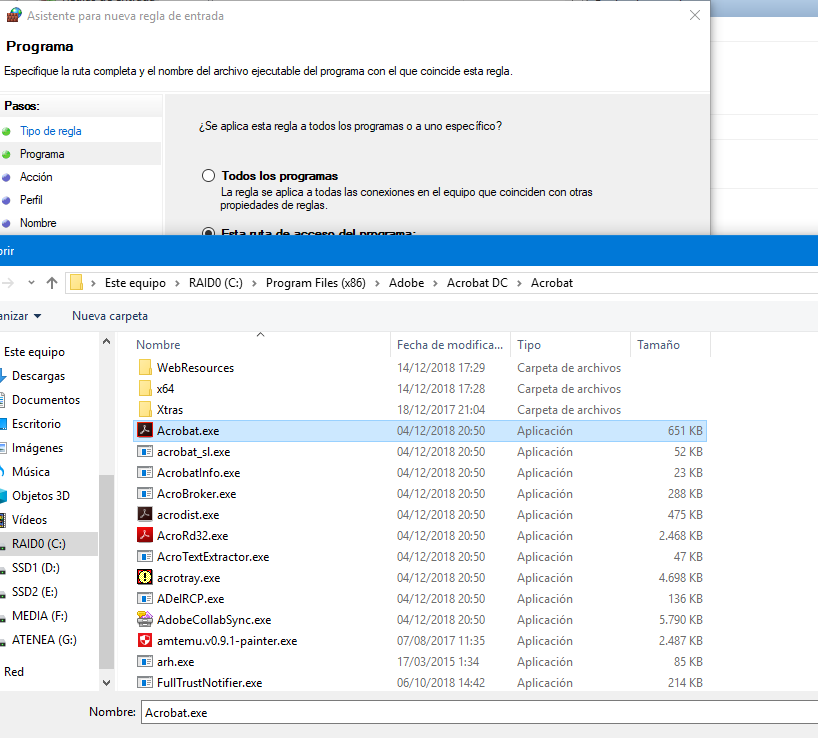The height and width of the screenshot is (738, 818).
Task: Go up one folder level arrow
Action: coord(52,283)
